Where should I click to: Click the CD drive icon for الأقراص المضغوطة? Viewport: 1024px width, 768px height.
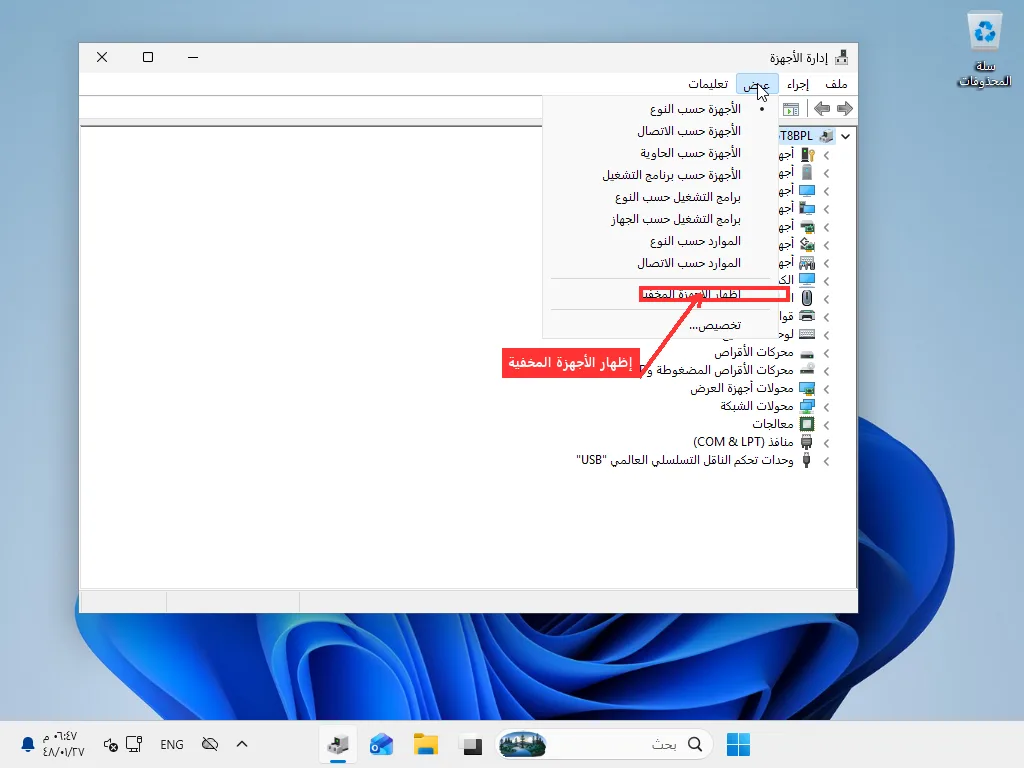tap(807, 370)
